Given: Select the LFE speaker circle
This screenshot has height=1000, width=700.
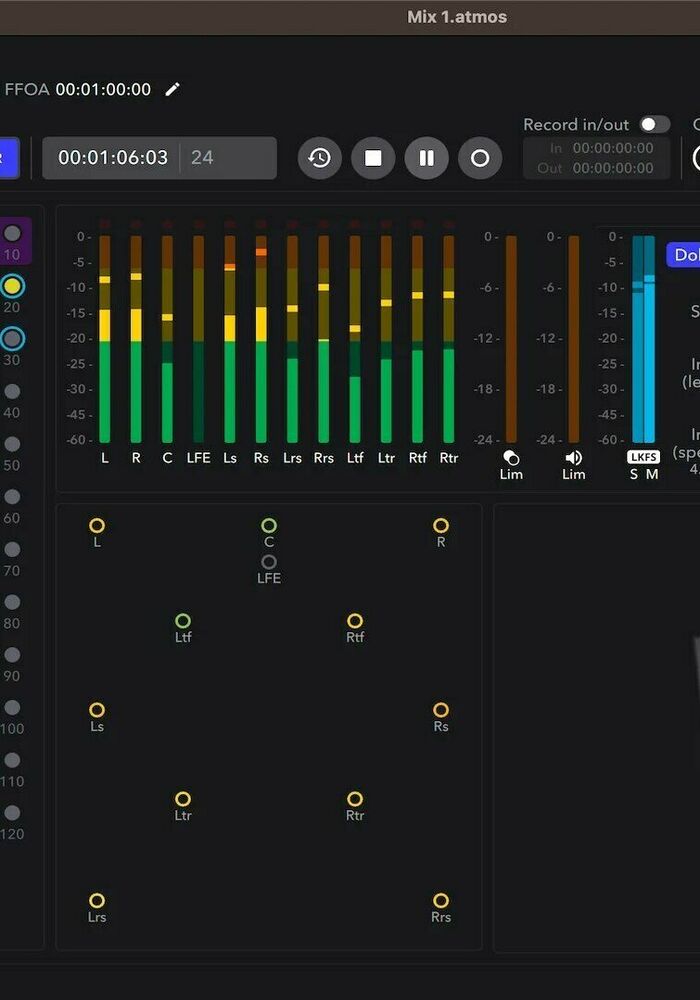Looking at the screenshot, I should (x=269, y=562).
